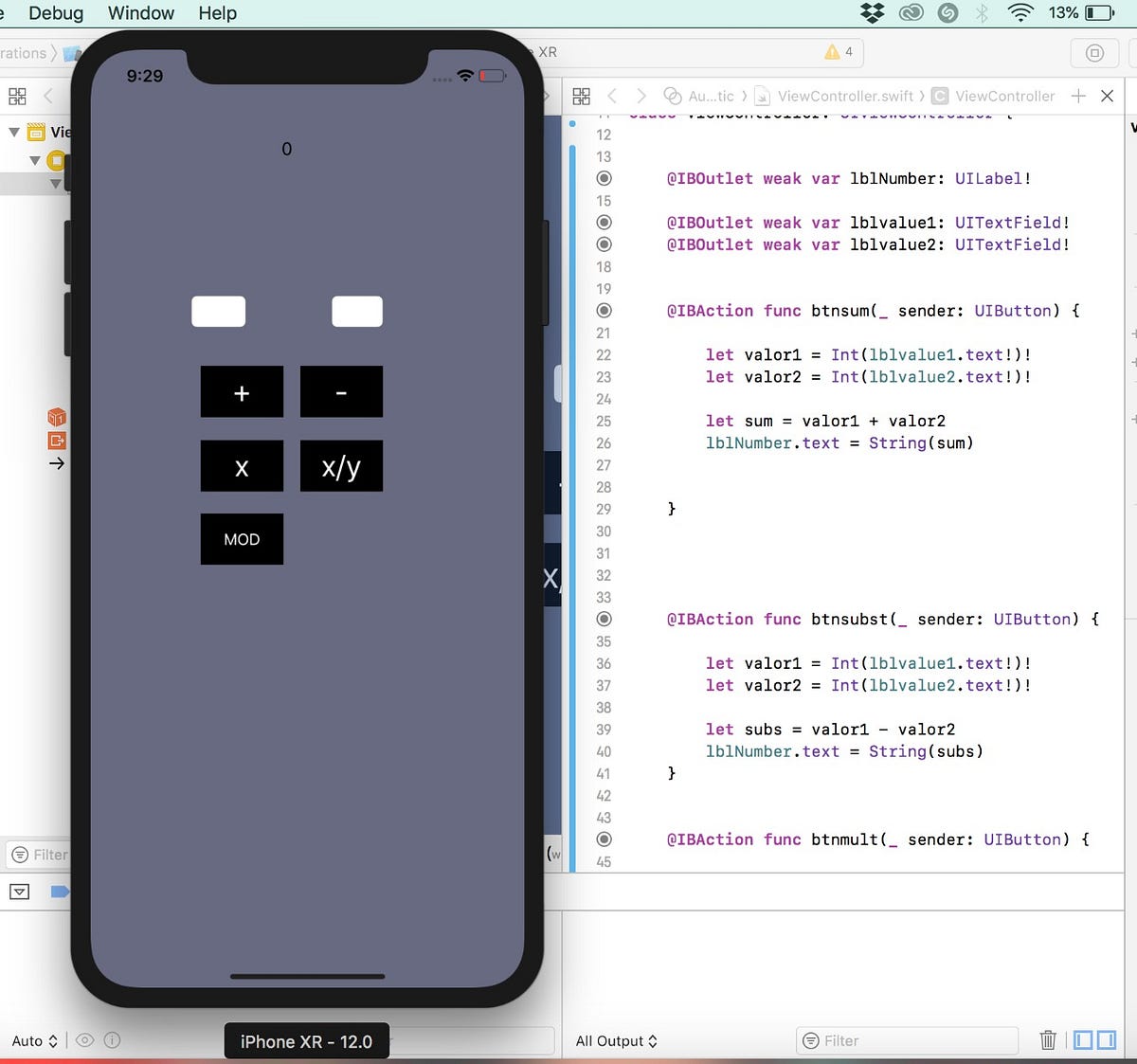Select the First Responder cube icon in outline
The width and height of the screenshot is (1137, 1064).
click(57, 418)
